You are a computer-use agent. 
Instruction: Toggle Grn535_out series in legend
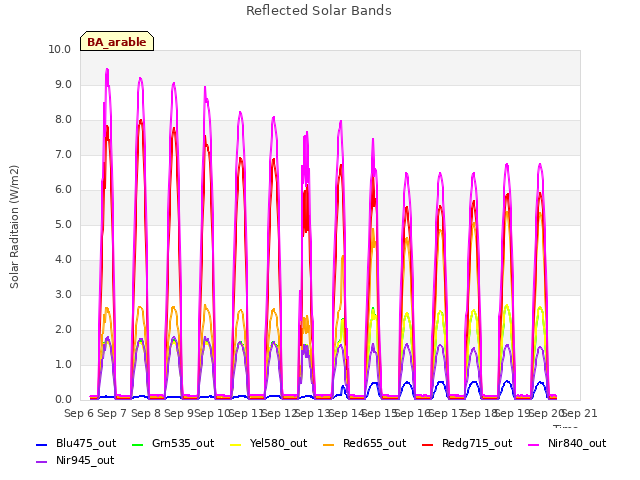click(x=173, y=444)
